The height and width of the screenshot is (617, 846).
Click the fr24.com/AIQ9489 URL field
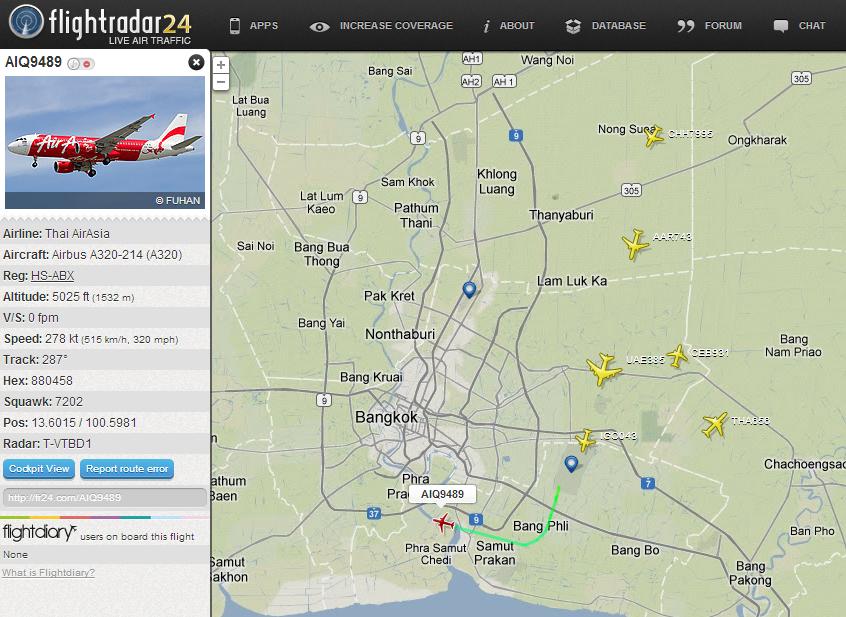(105, 497)
